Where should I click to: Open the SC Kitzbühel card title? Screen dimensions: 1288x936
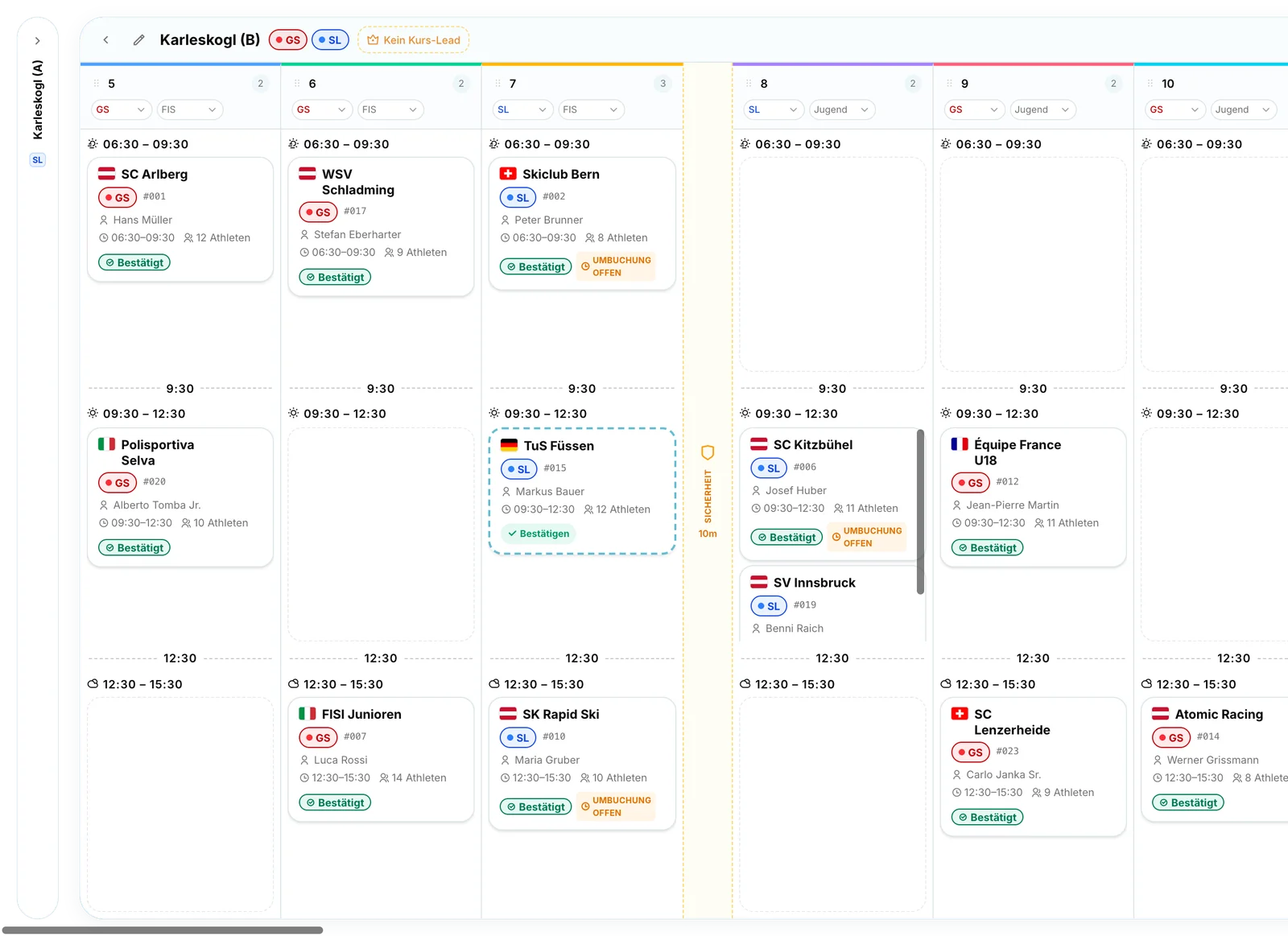click(x=813, y=444)
